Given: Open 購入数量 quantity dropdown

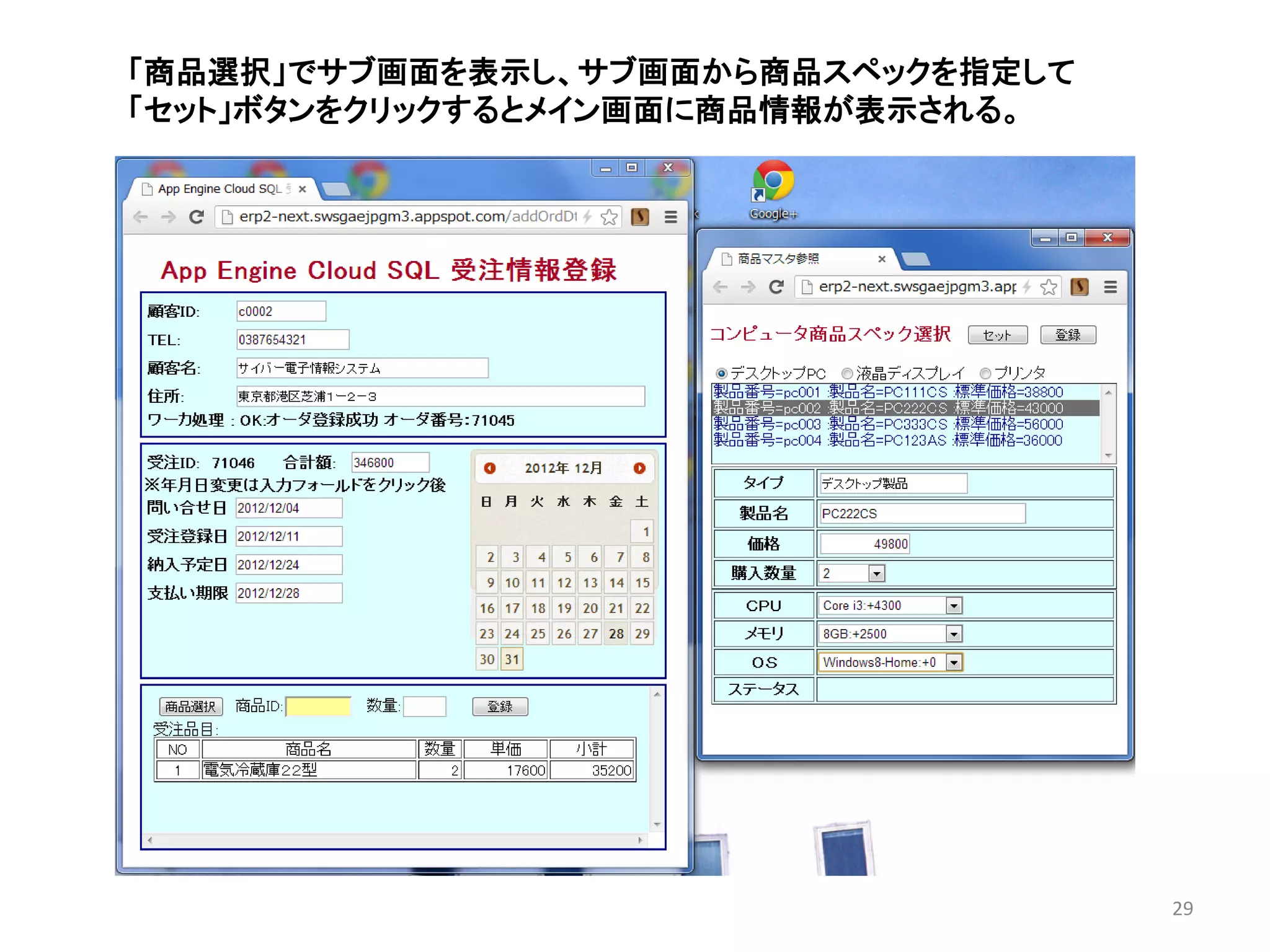Looking at the screenshot, I should pos(876,573).
